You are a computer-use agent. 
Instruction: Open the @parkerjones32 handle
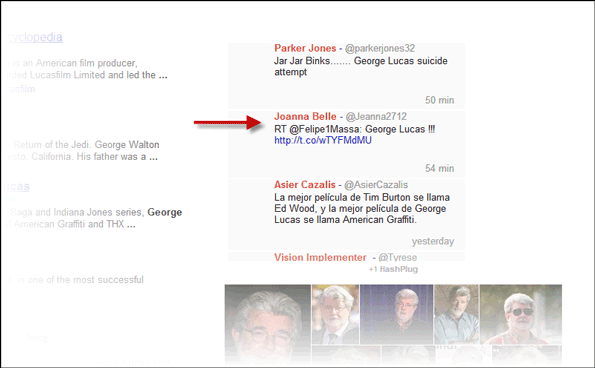tap(379, 49)
